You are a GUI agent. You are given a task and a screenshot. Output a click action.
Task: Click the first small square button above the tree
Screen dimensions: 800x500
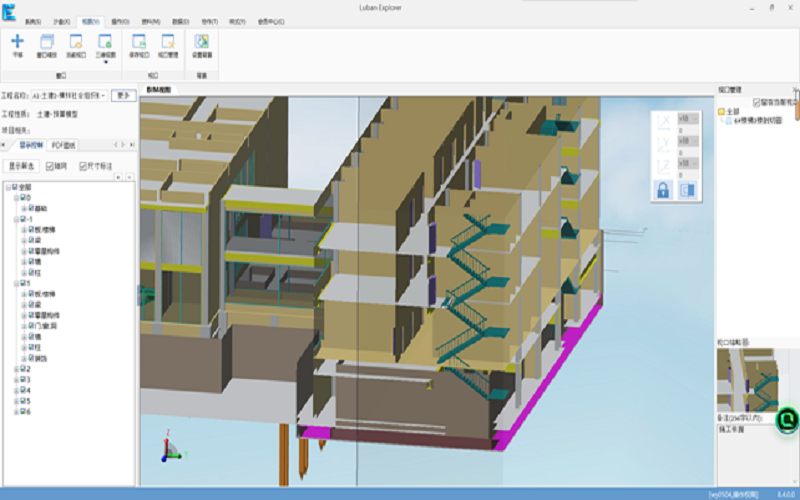(x=118, y=177)
